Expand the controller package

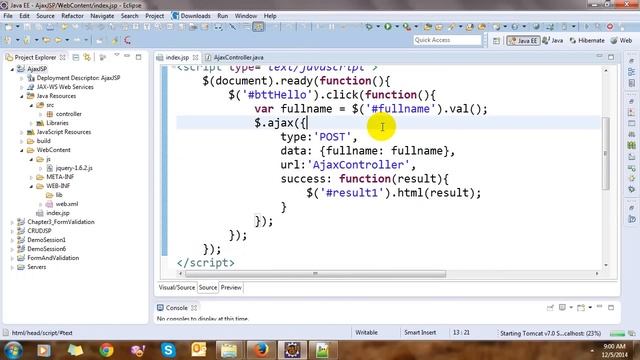click(40, 114)
